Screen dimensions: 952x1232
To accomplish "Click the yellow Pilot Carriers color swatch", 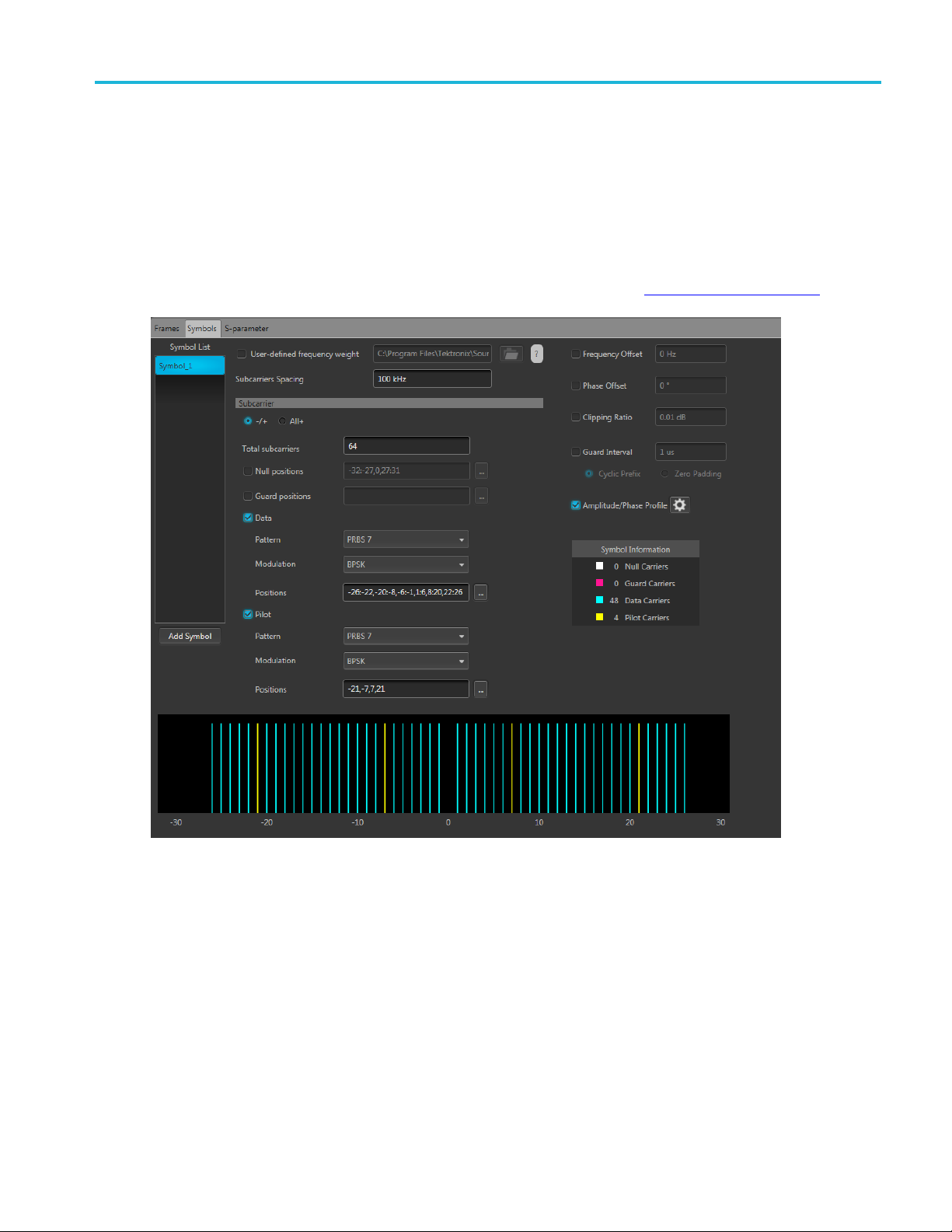I will pyautogui.click(x=599, y=617).
